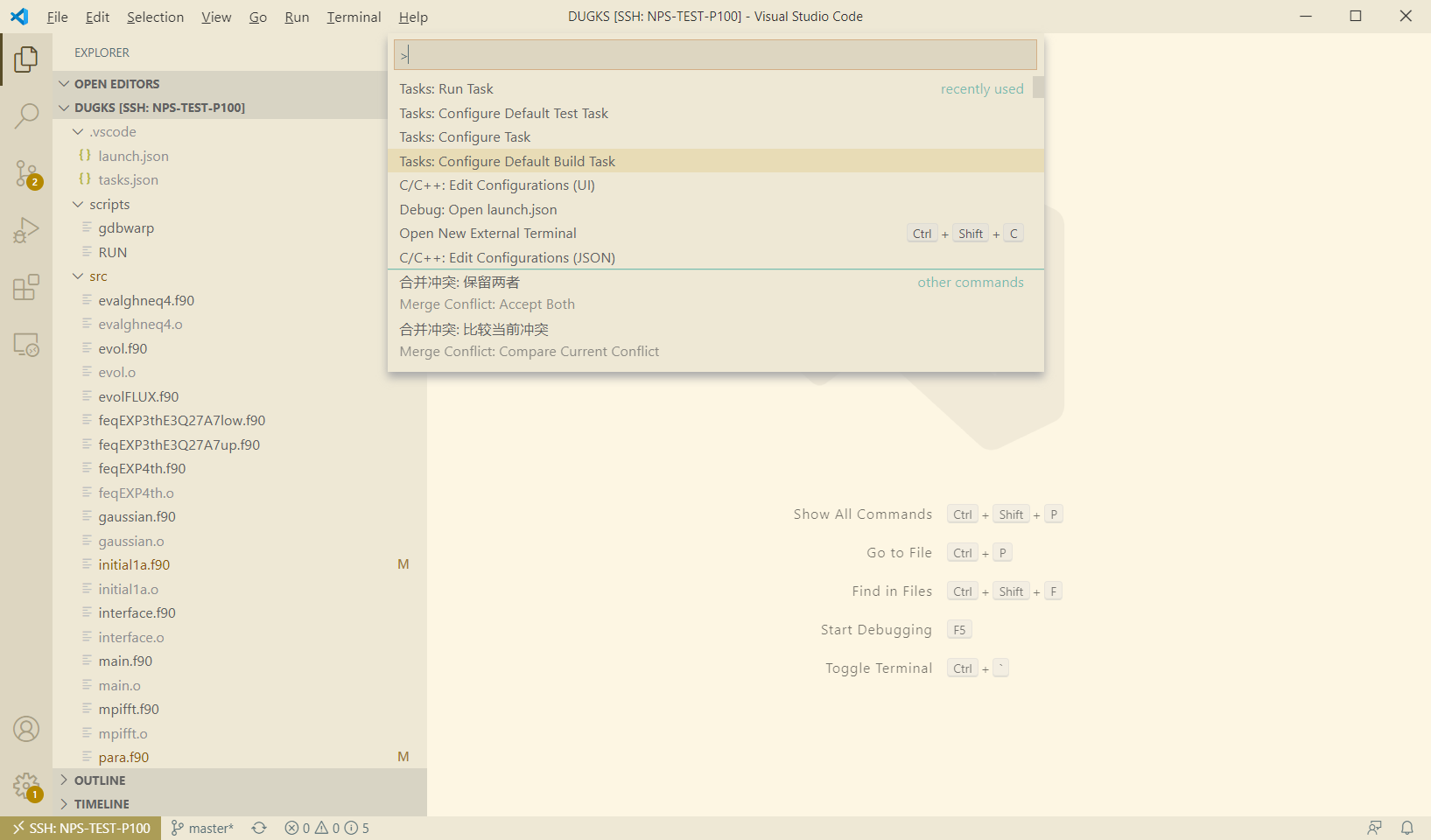Image resolution: width=1431 pixels, height=840 pixels.
Task: Open launch.json file in explorer
Action: [x=133, y=156]
